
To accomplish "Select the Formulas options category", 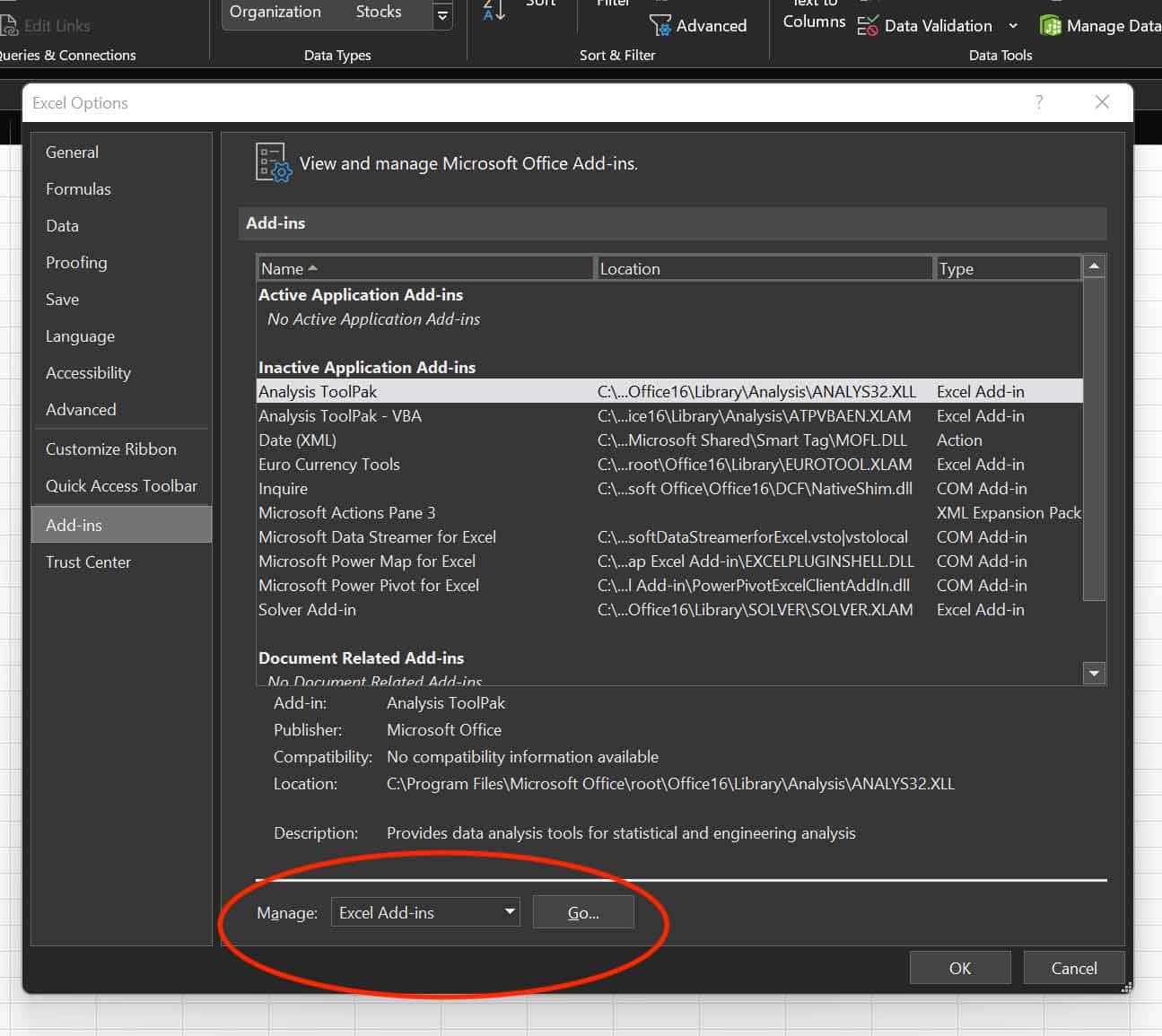I will tap(78, 189).
